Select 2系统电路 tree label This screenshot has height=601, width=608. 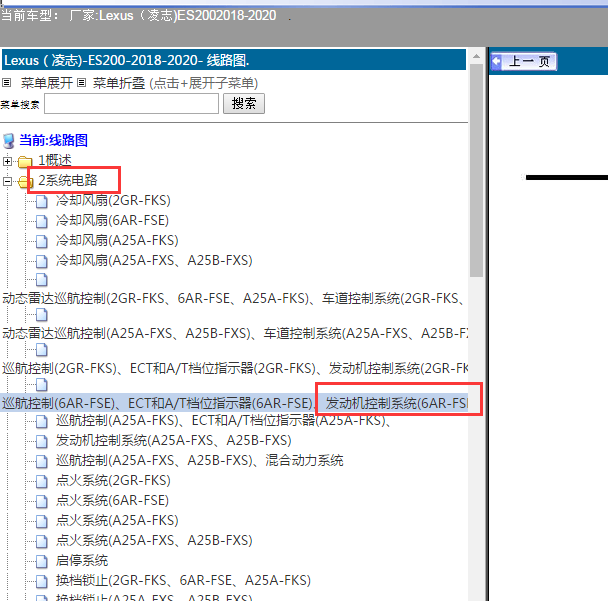(x=68, y=180)
